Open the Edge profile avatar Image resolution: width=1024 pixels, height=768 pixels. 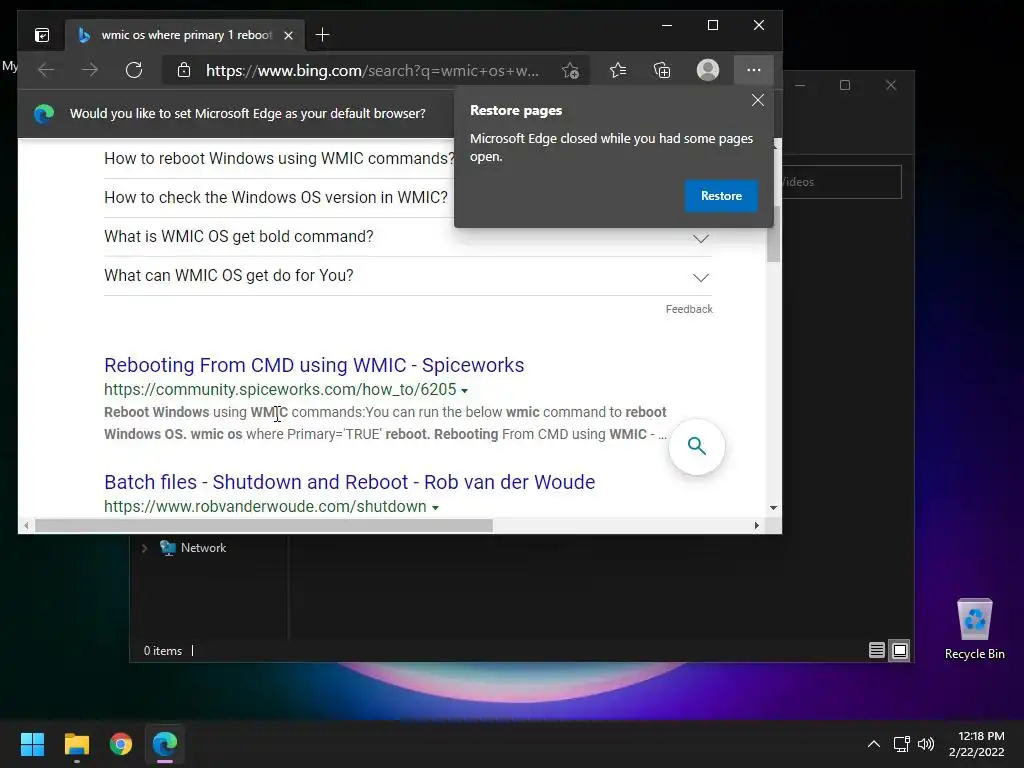tap(708, 70)
